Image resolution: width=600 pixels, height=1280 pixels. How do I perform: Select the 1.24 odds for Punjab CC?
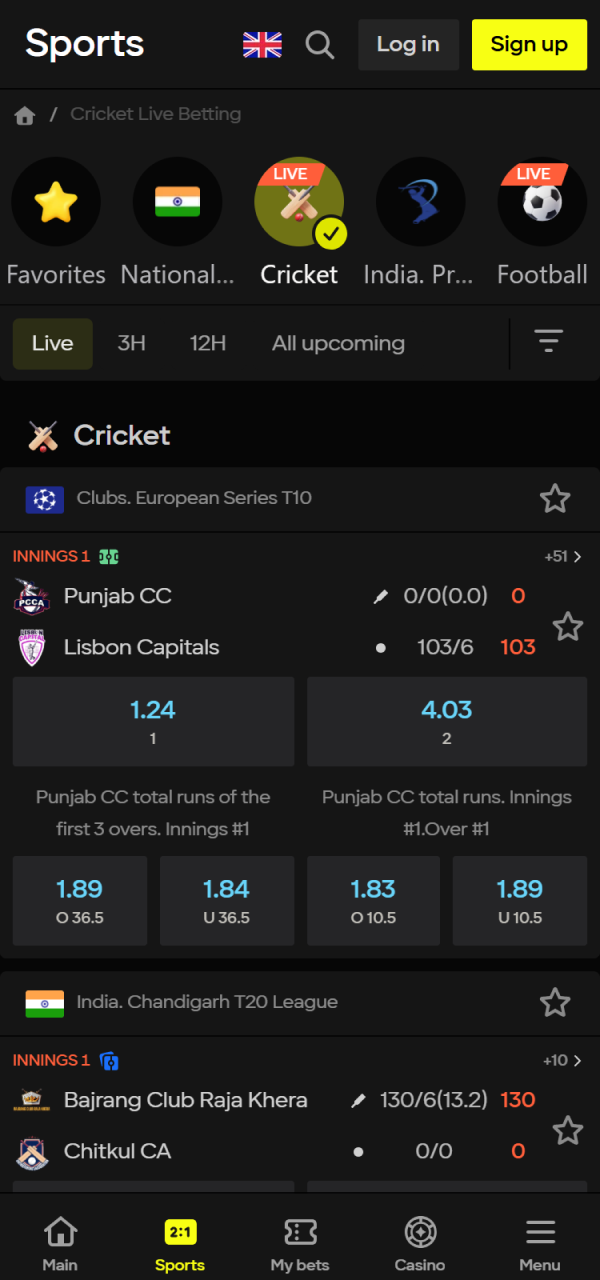[x=153, y=720]
